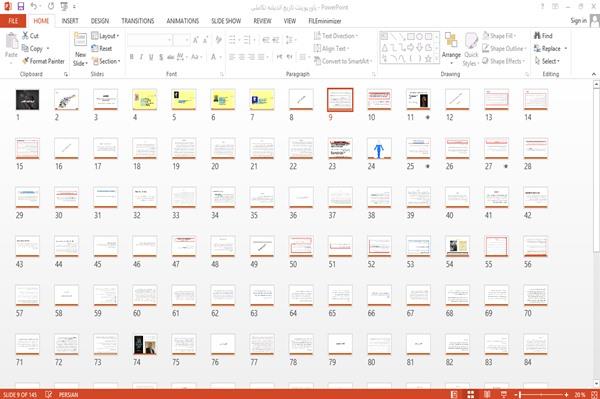Open the Layout dropdown

click(x=105, y=36)
